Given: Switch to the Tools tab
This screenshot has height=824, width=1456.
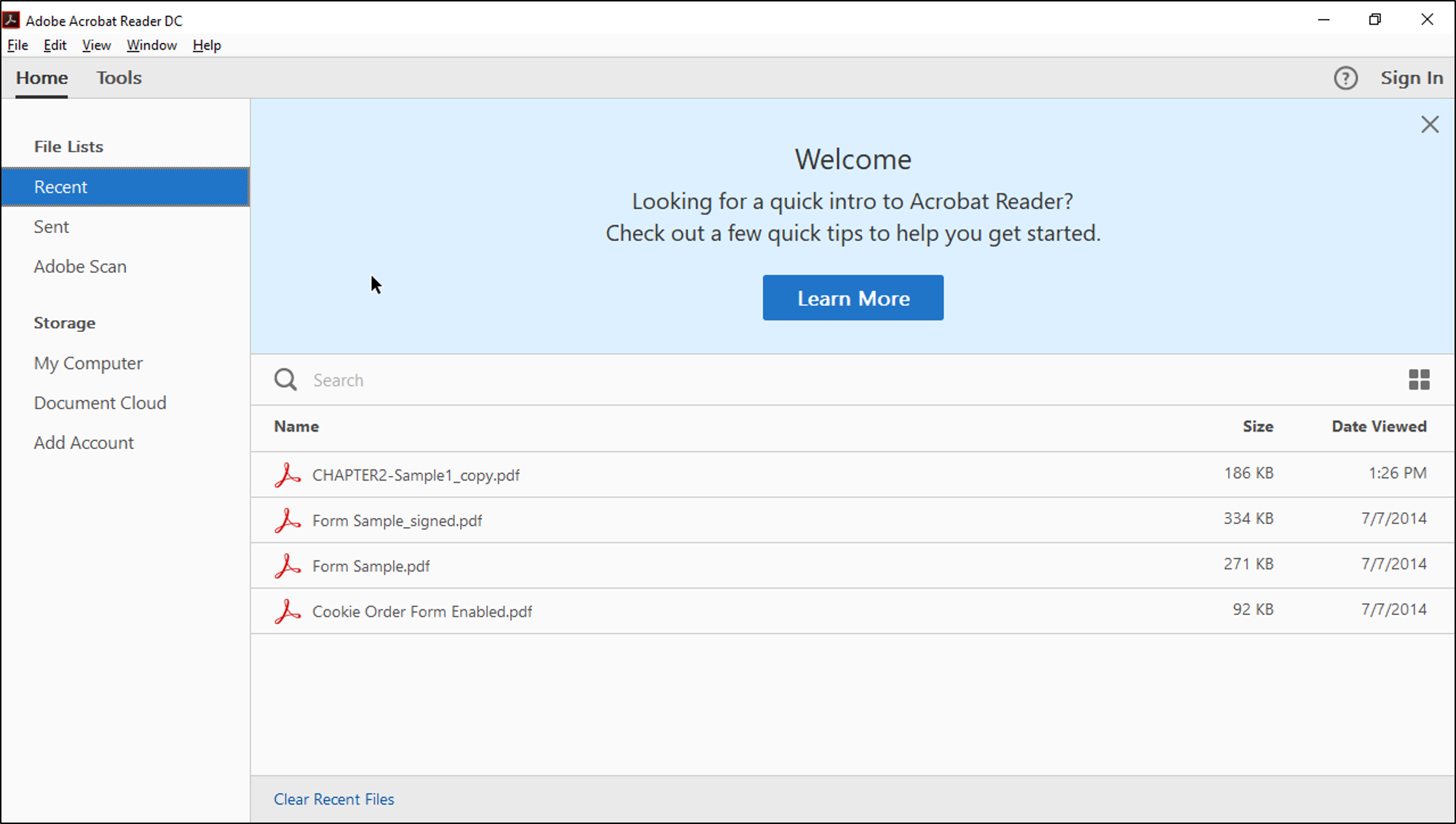Looking at the screenshot, I should (x=119, y=78).
